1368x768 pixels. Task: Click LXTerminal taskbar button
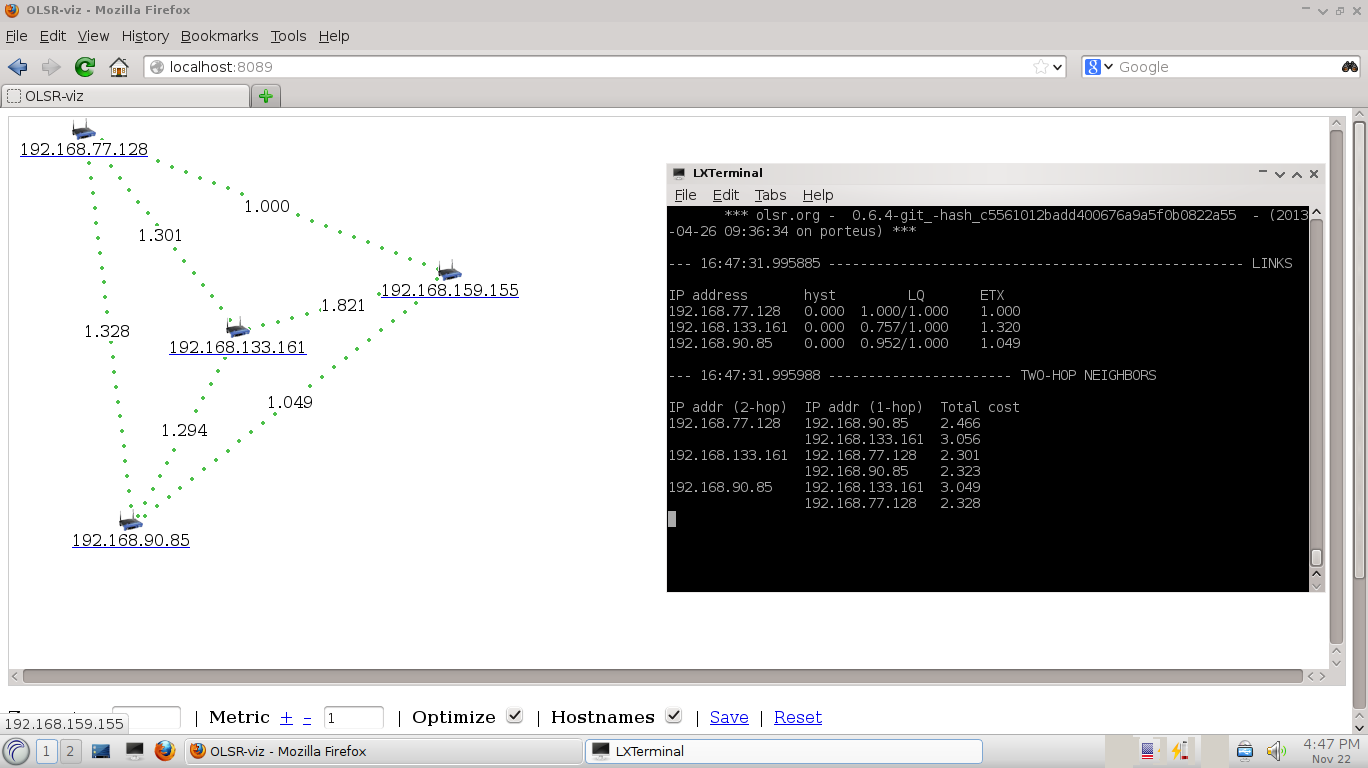click(784, 751)
